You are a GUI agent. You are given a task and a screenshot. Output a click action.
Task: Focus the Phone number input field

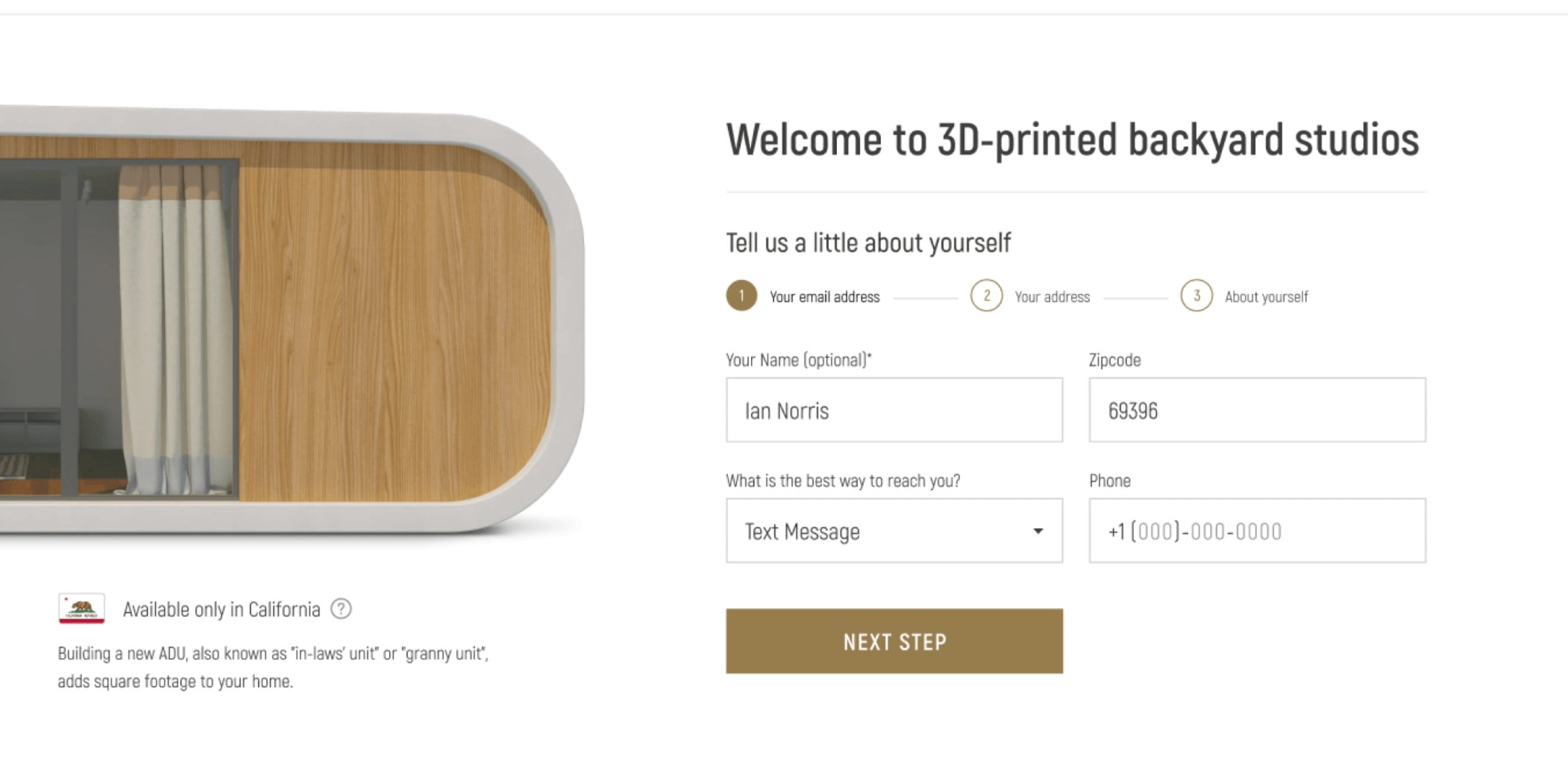[x=1257, y=531]
